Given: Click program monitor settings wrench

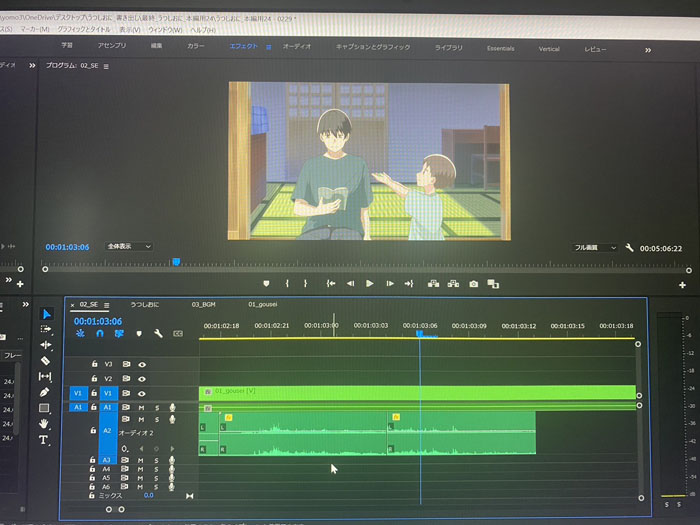Looking at the screenshot, I should (x=629, y=247).
